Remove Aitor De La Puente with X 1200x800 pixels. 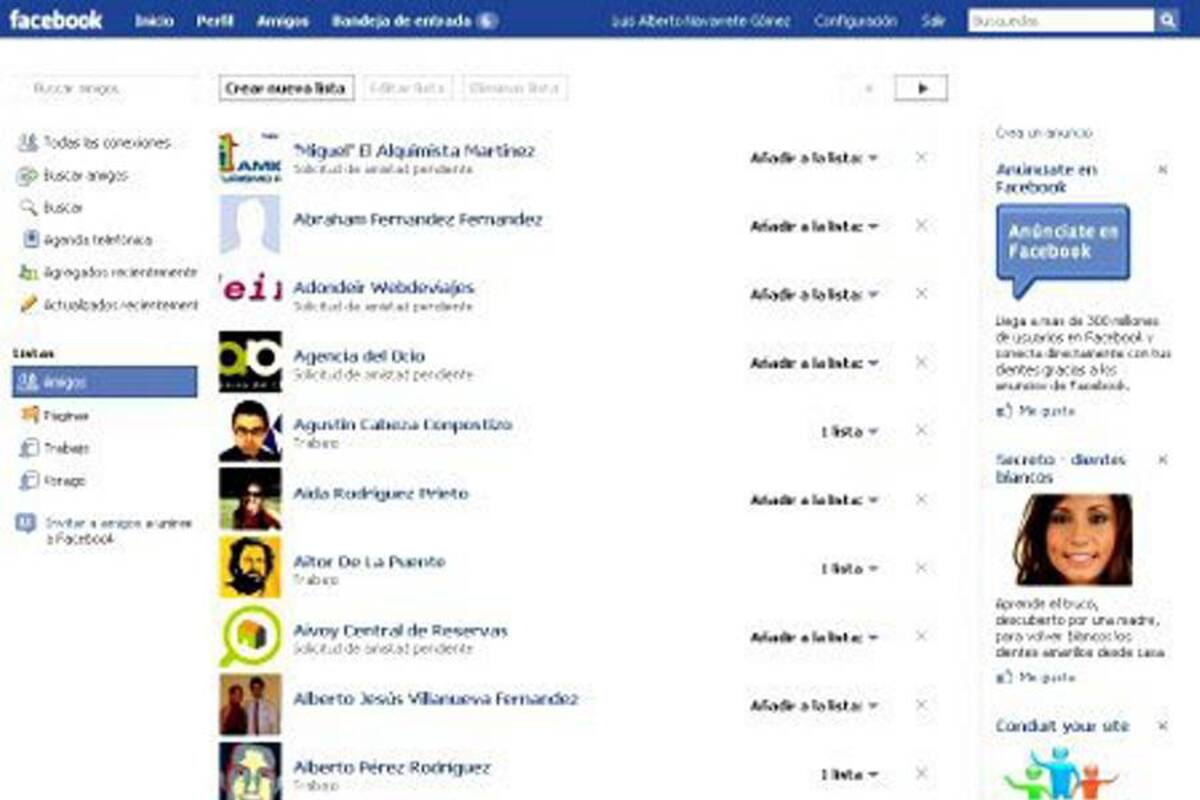point(921,567)
